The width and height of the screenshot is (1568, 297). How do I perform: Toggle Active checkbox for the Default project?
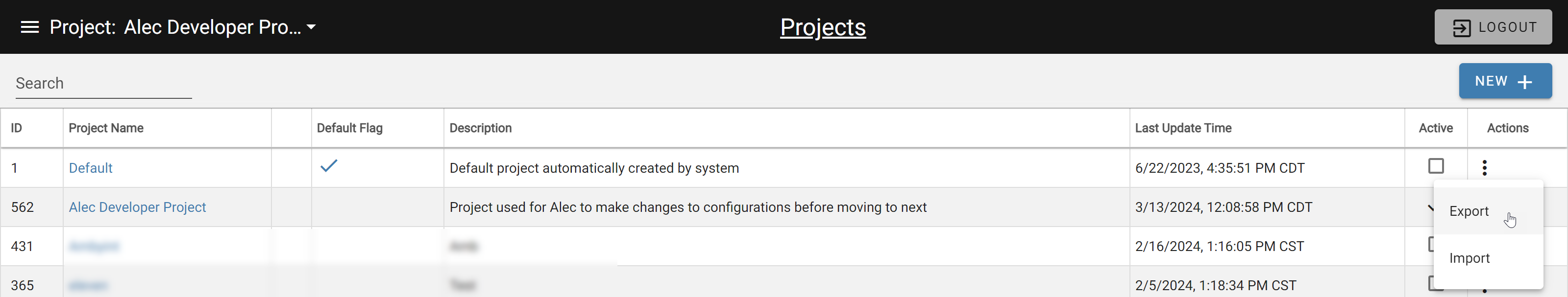(x=1436, y=166)
